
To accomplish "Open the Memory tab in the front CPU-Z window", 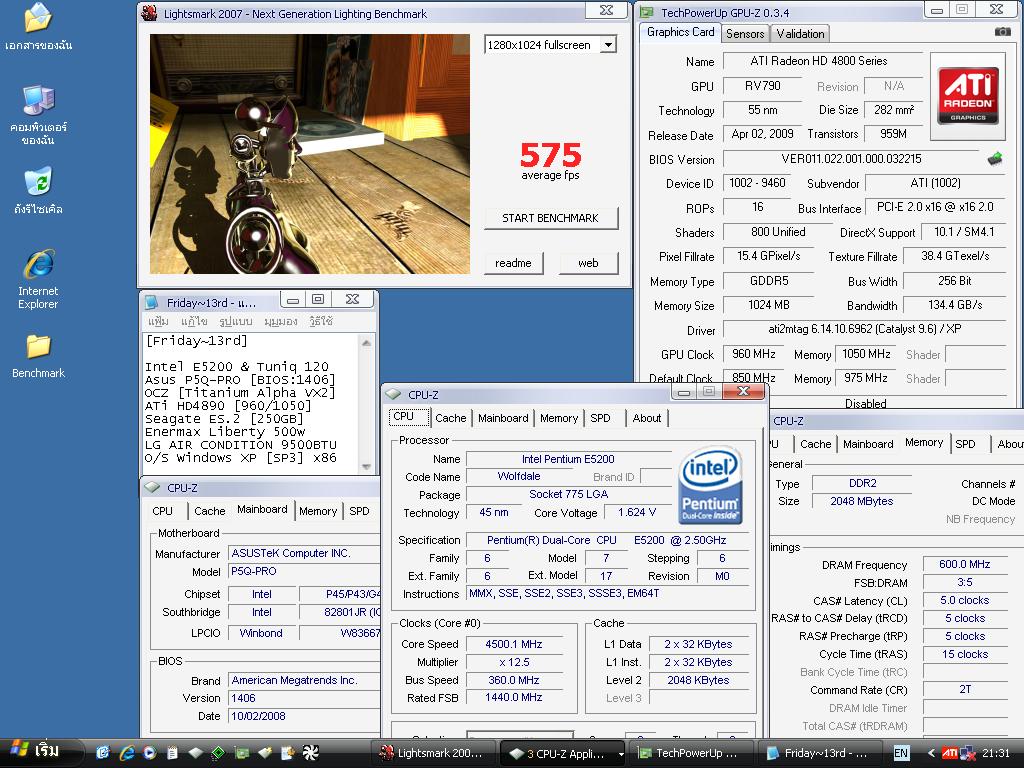I will 558,418.
